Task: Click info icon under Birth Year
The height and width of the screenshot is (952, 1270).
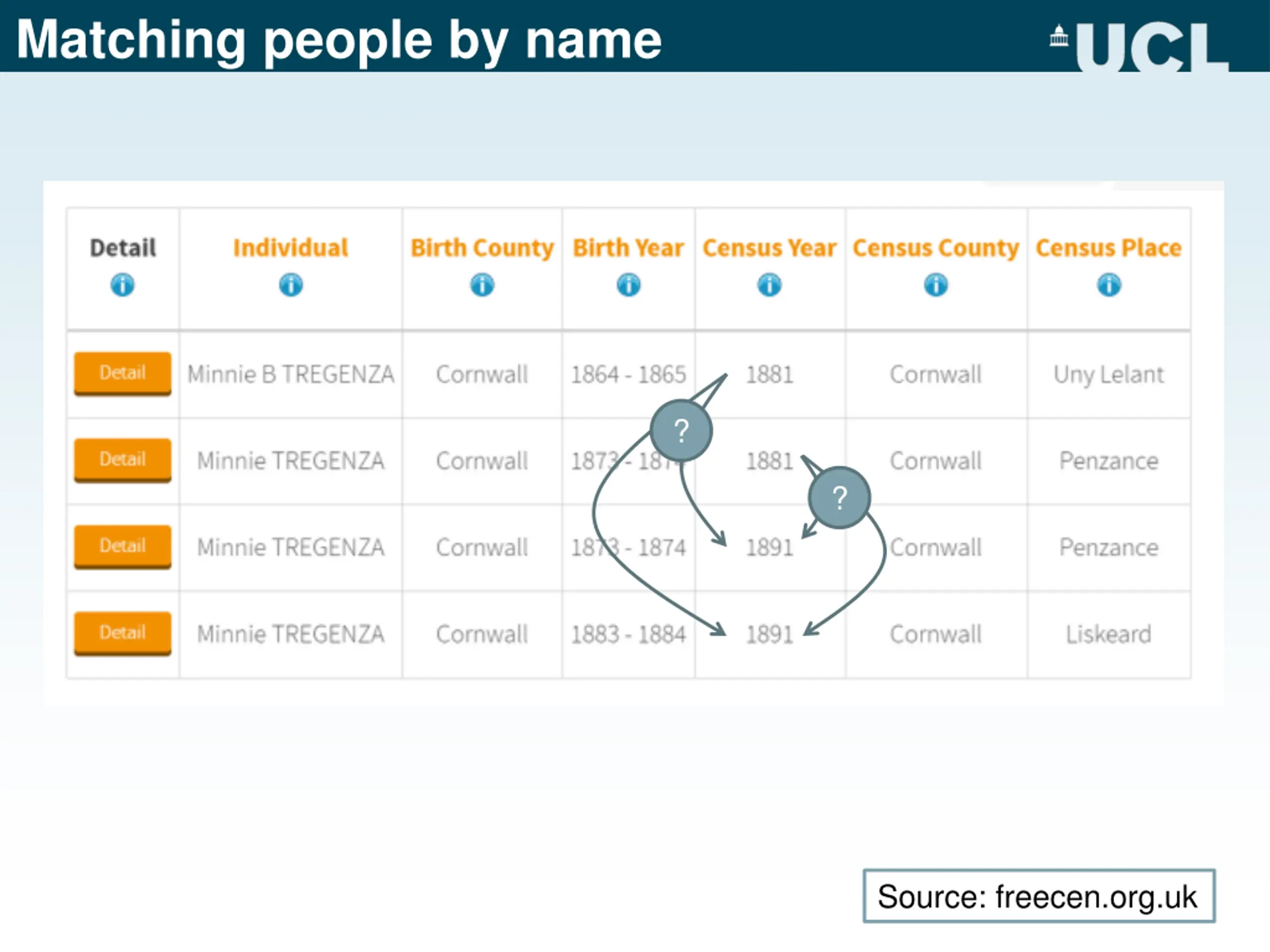Action: coord(628,285)
